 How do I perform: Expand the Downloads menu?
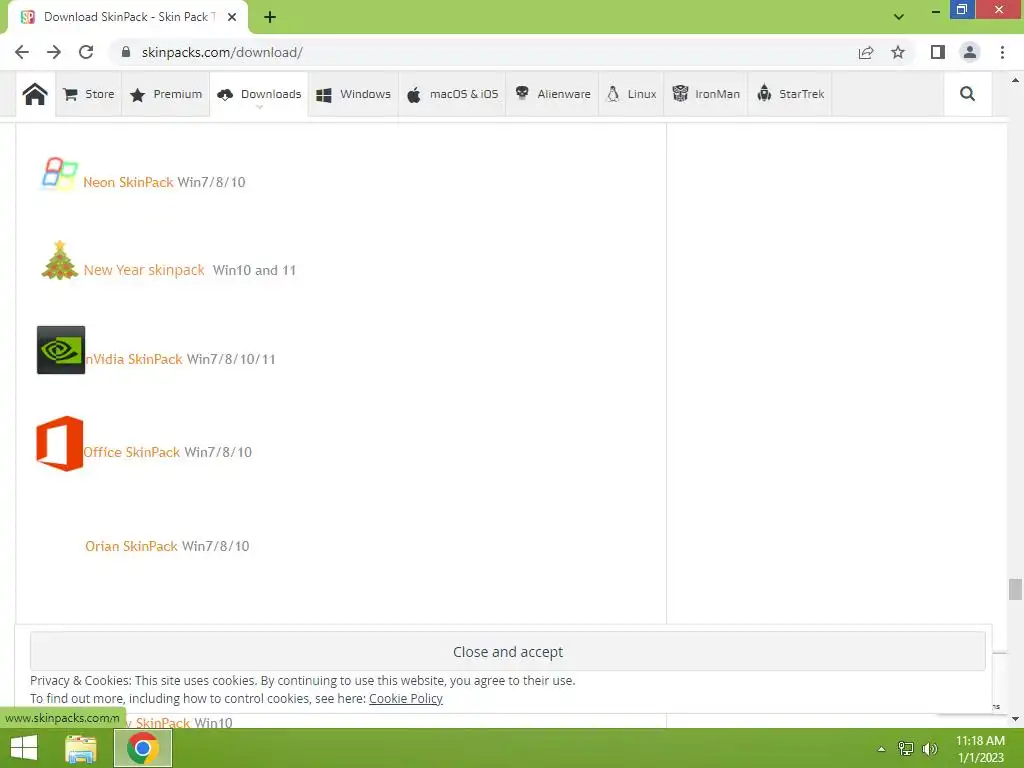coord(259,94)
